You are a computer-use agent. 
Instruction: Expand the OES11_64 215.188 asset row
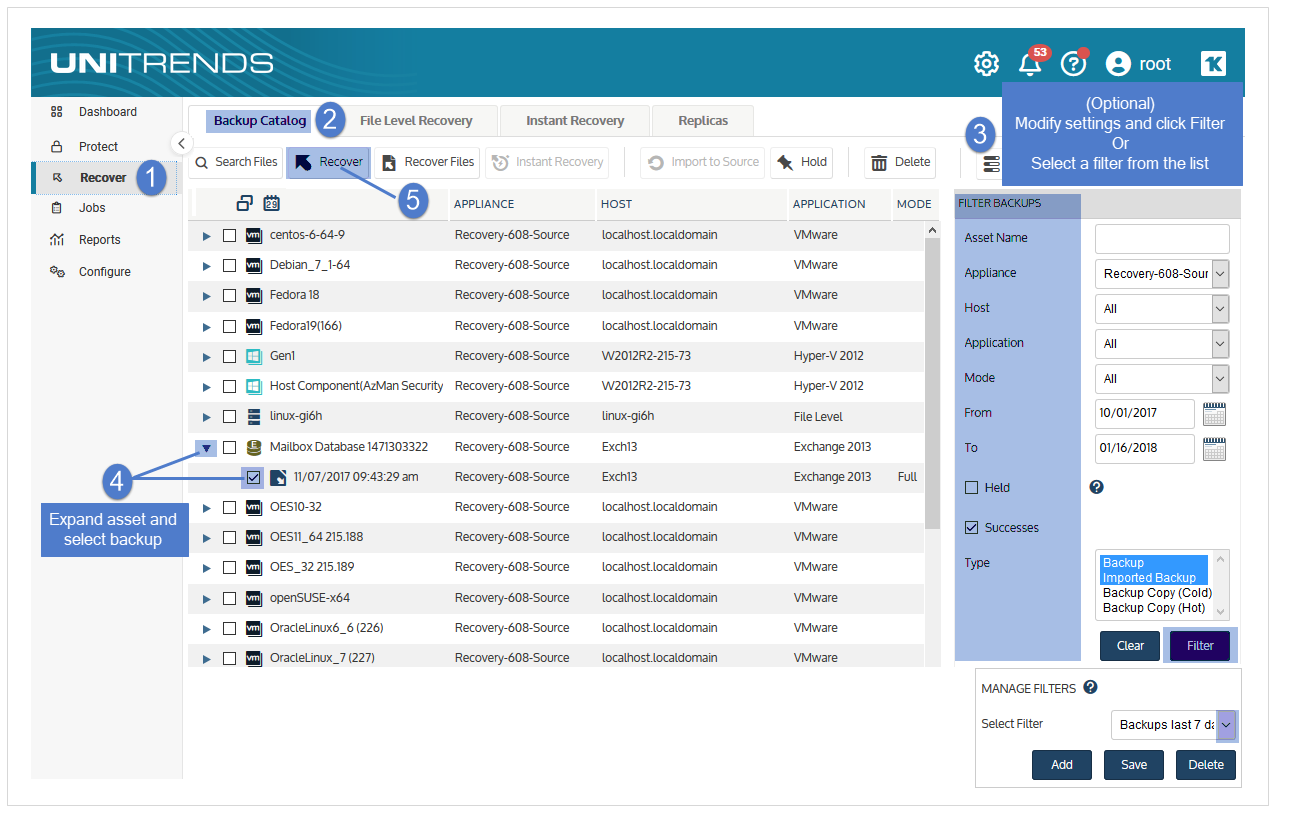(207, 538)
